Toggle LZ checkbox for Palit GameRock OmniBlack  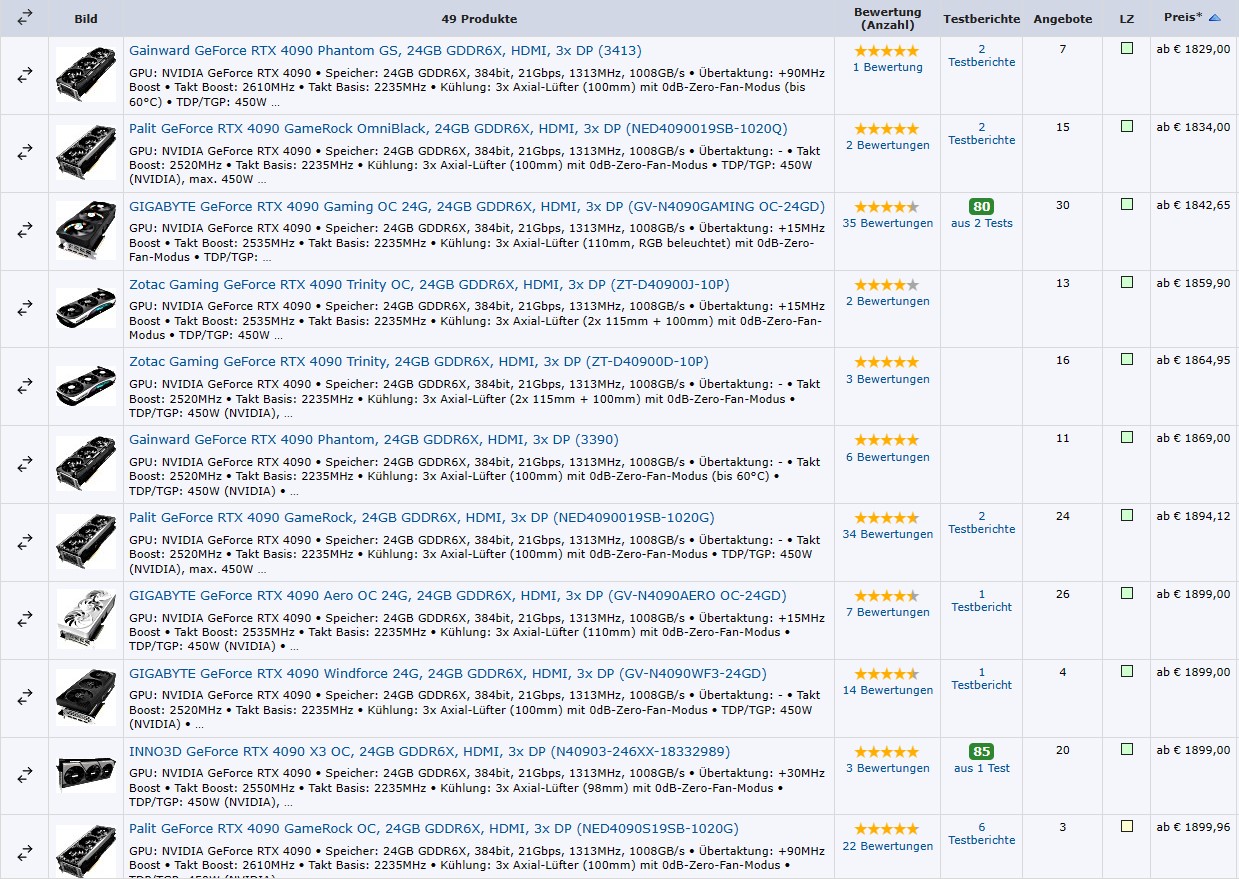point(1127,126)
